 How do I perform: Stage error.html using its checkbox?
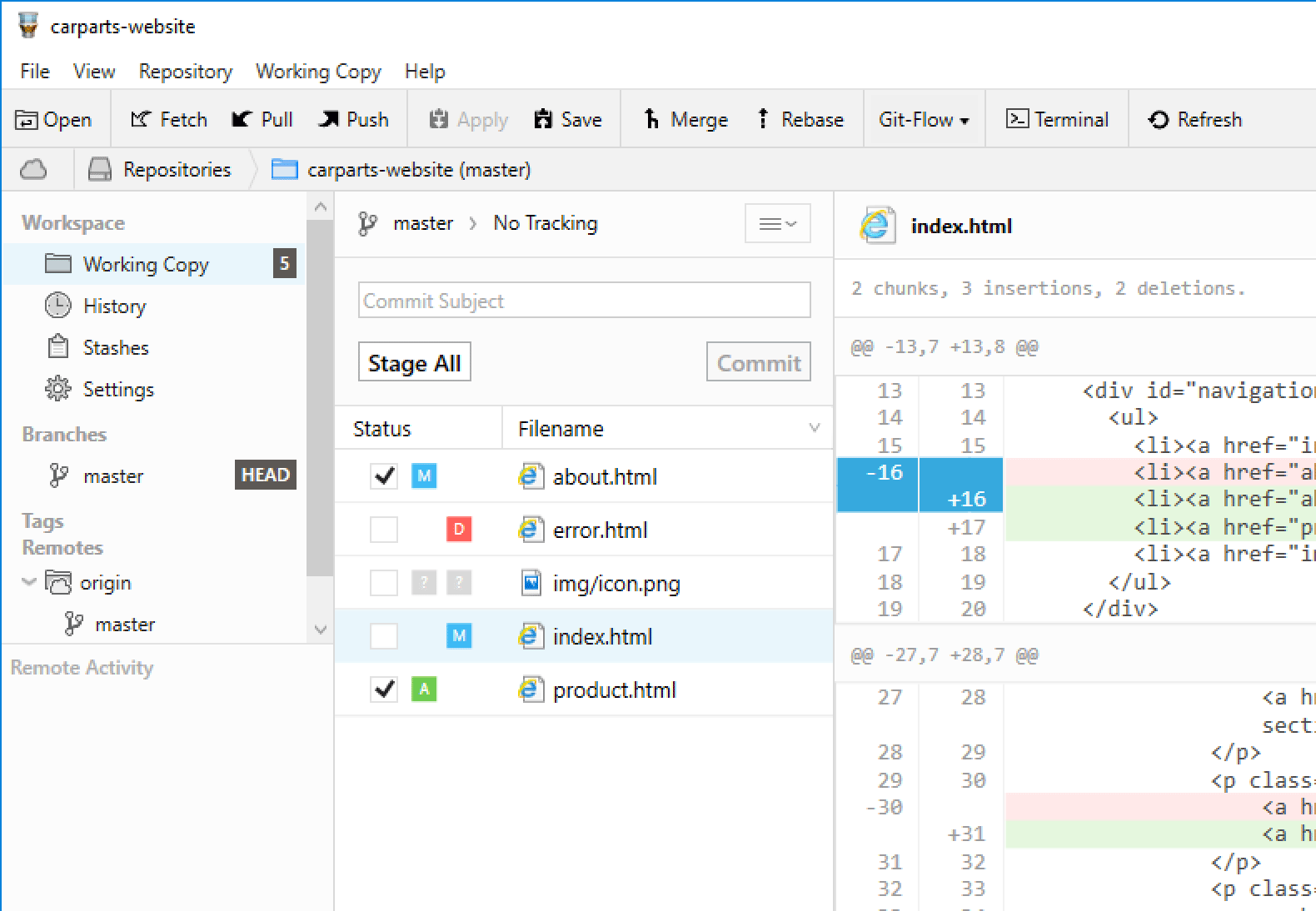(384, 530)
